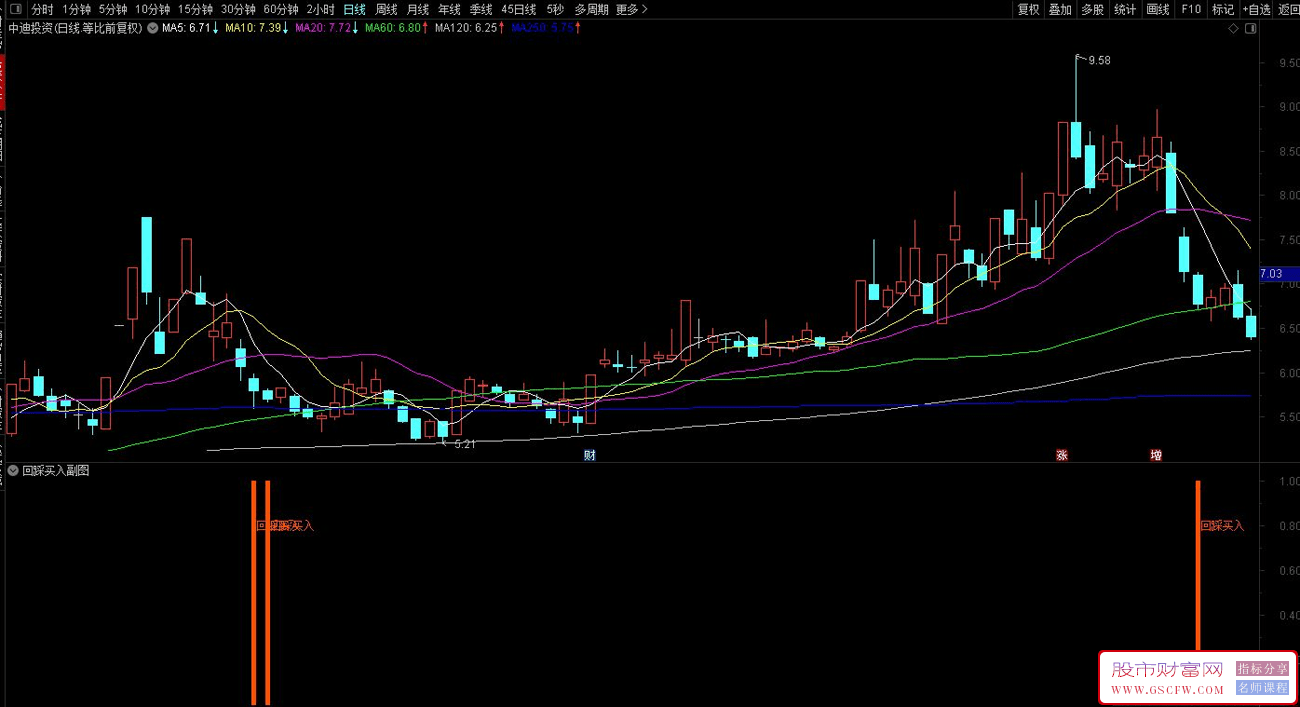Viewport: 1300px width, 707px height.
Task: Click the 5.21 low price label
Action: [x=464, y=443]
